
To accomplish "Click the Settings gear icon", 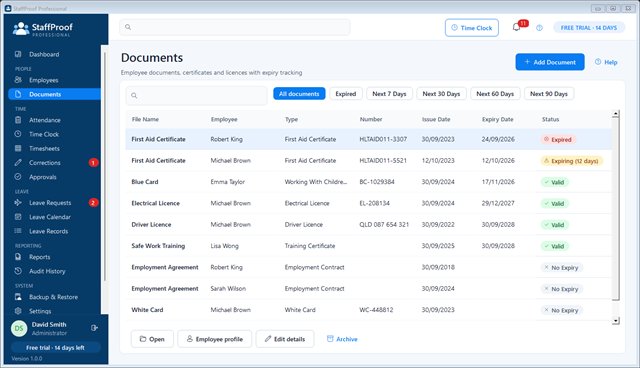I will (x=18, y=311).
